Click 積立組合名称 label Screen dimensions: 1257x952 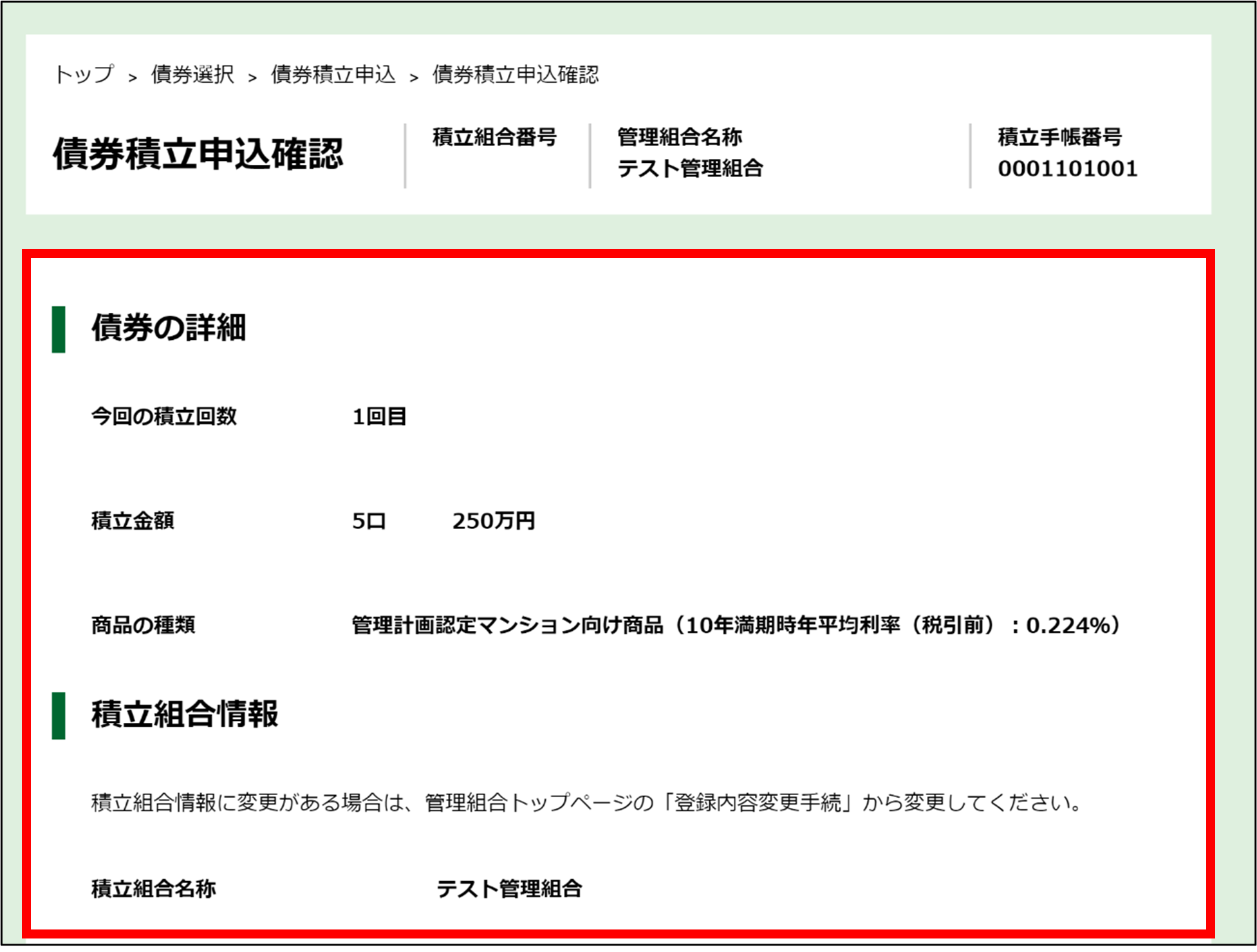[153, 889]
